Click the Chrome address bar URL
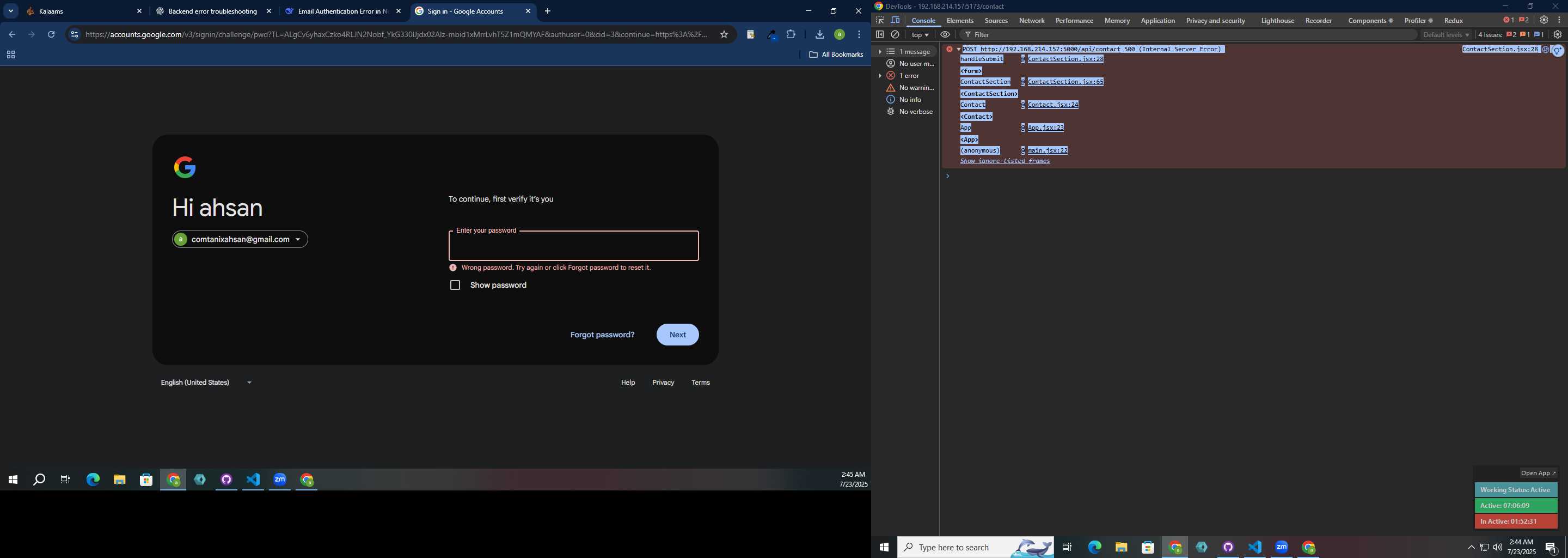The image size is (1568, 558). coord(396,35)
